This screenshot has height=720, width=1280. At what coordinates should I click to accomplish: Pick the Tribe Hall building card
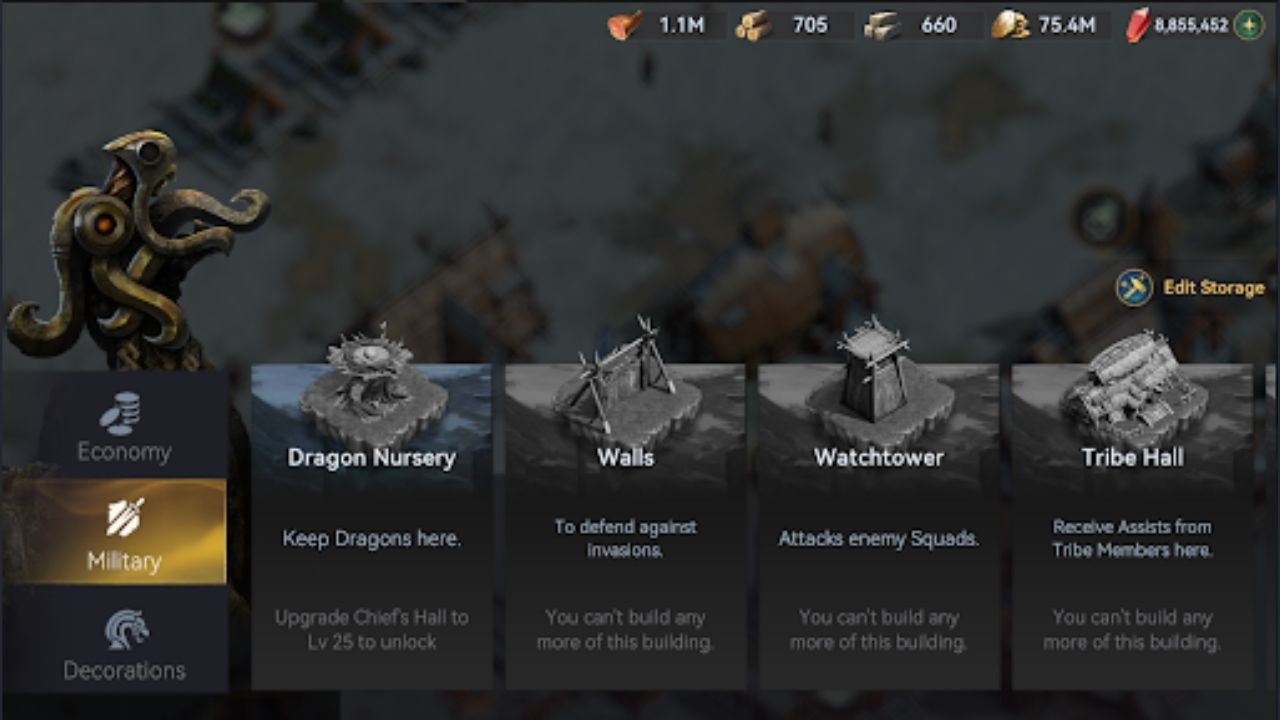click(1132, 526)
